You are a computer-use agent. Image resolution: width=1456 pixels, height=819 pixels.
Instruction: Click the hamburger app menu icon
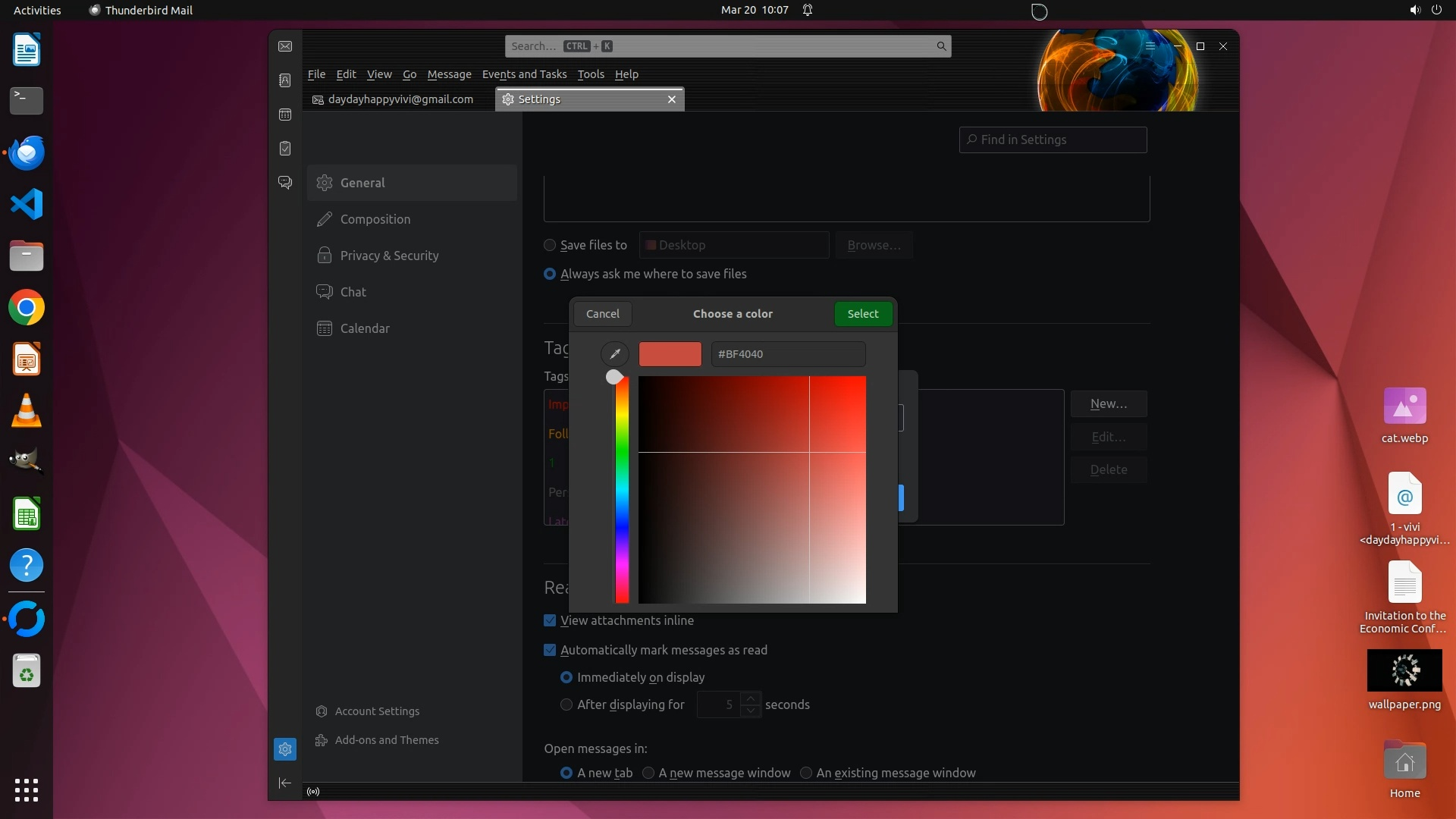[1150, 46]
